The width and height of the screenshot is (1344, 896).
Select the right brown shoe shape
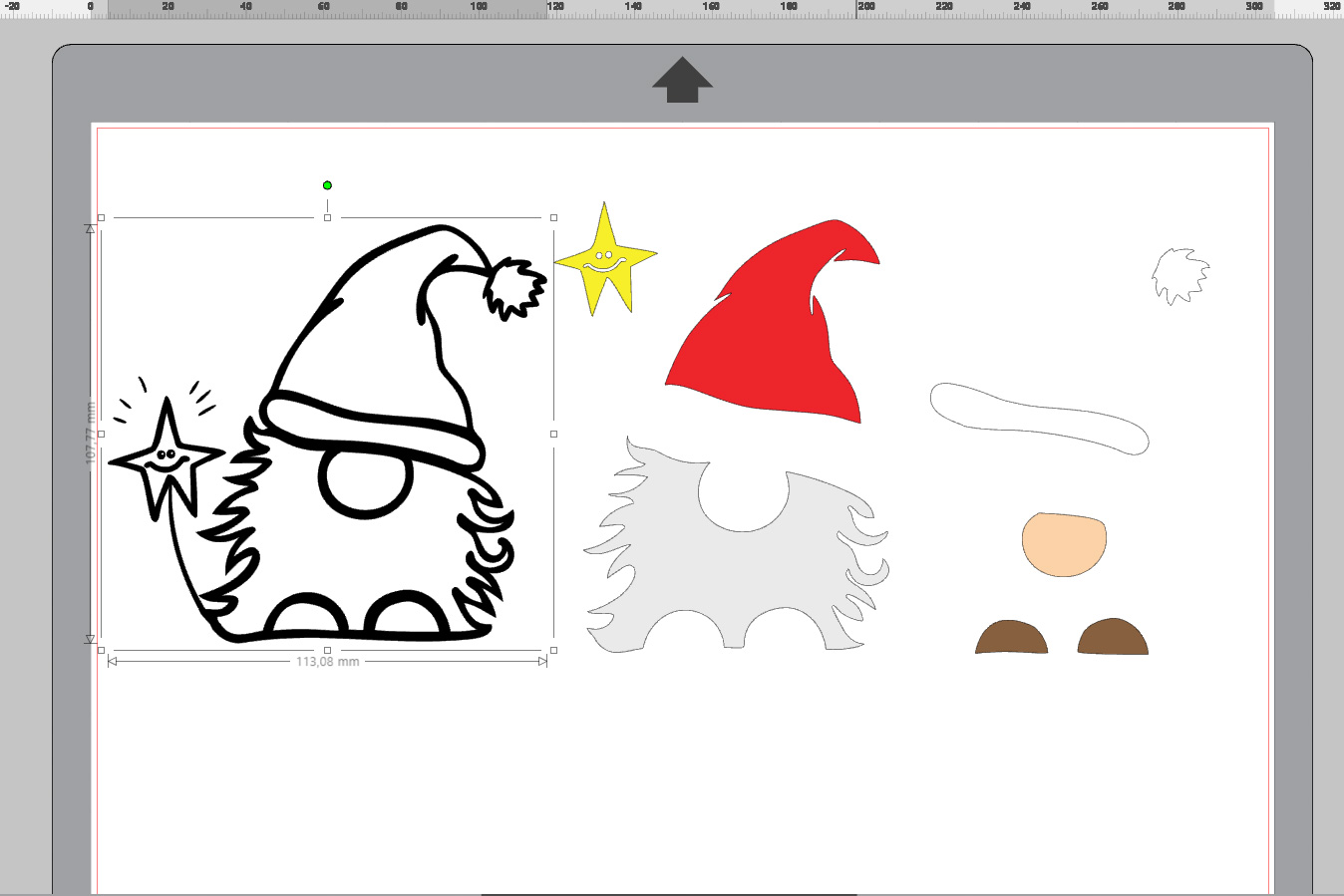pyautogui.click(x=1113, y=638)
